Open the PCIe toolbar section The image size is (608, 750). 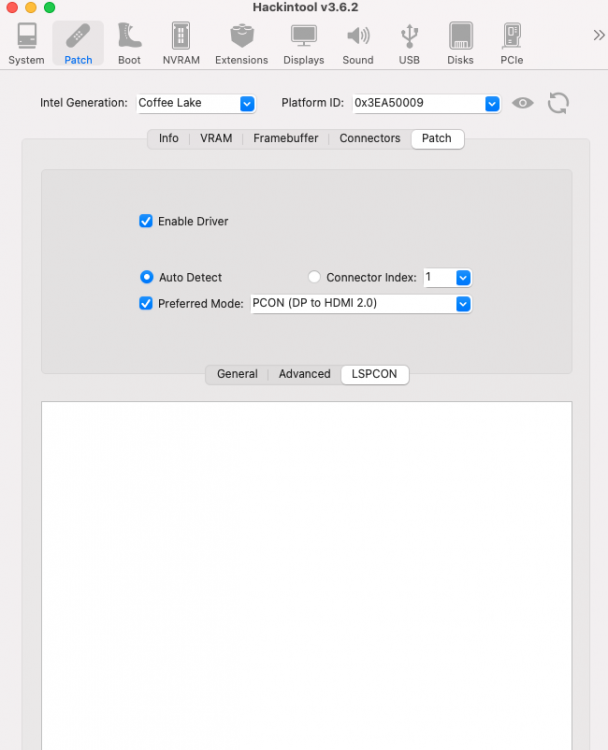click(x=511, y=44)
